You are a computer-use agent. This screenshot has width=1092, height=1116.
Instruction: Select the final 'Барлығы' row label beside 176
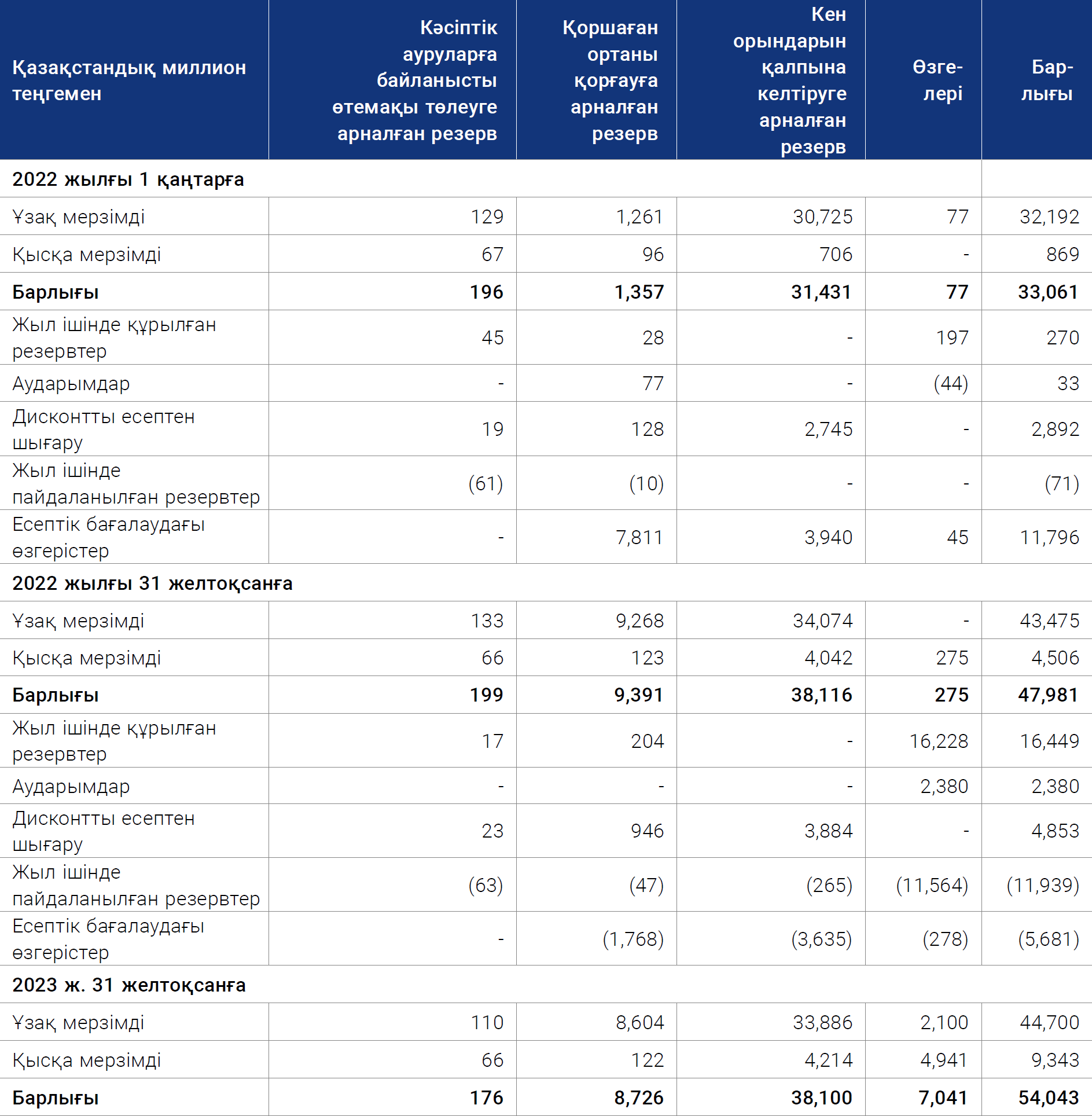point(56,1098)
